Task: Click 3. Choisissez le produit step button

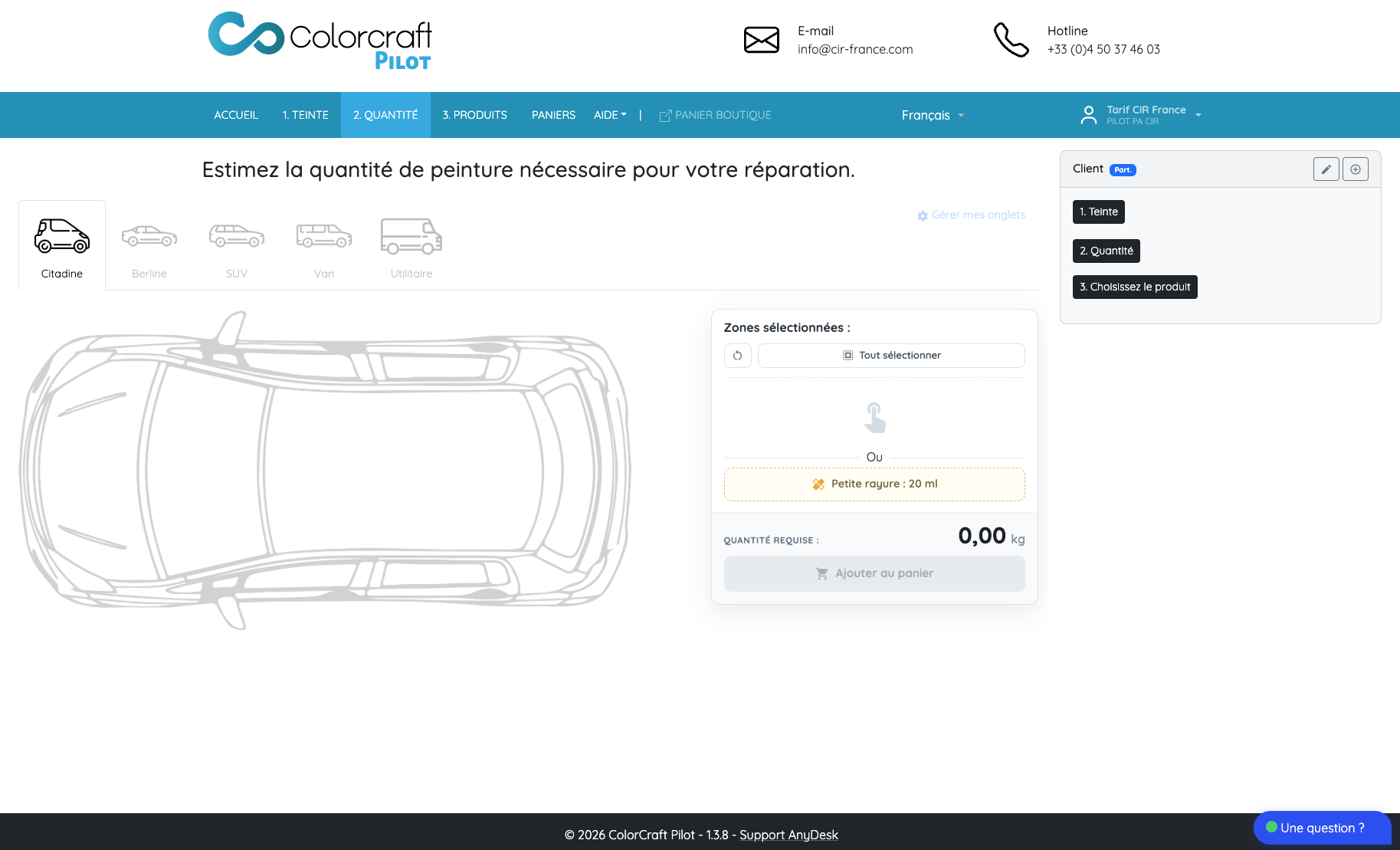Action: (1135, 287)
